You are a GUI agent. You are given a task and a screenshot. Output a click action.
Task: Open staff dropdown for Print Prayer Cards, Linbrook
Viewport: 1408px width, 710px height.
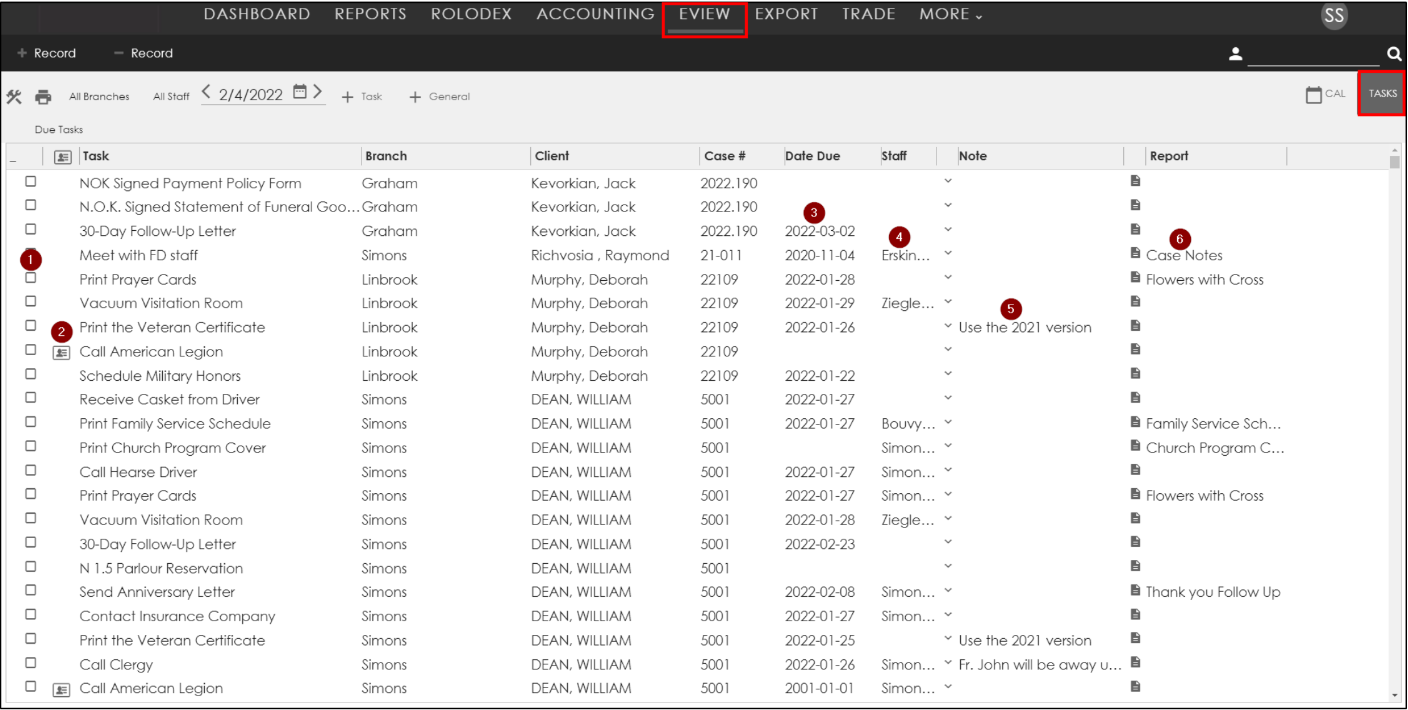click(948, 277)
